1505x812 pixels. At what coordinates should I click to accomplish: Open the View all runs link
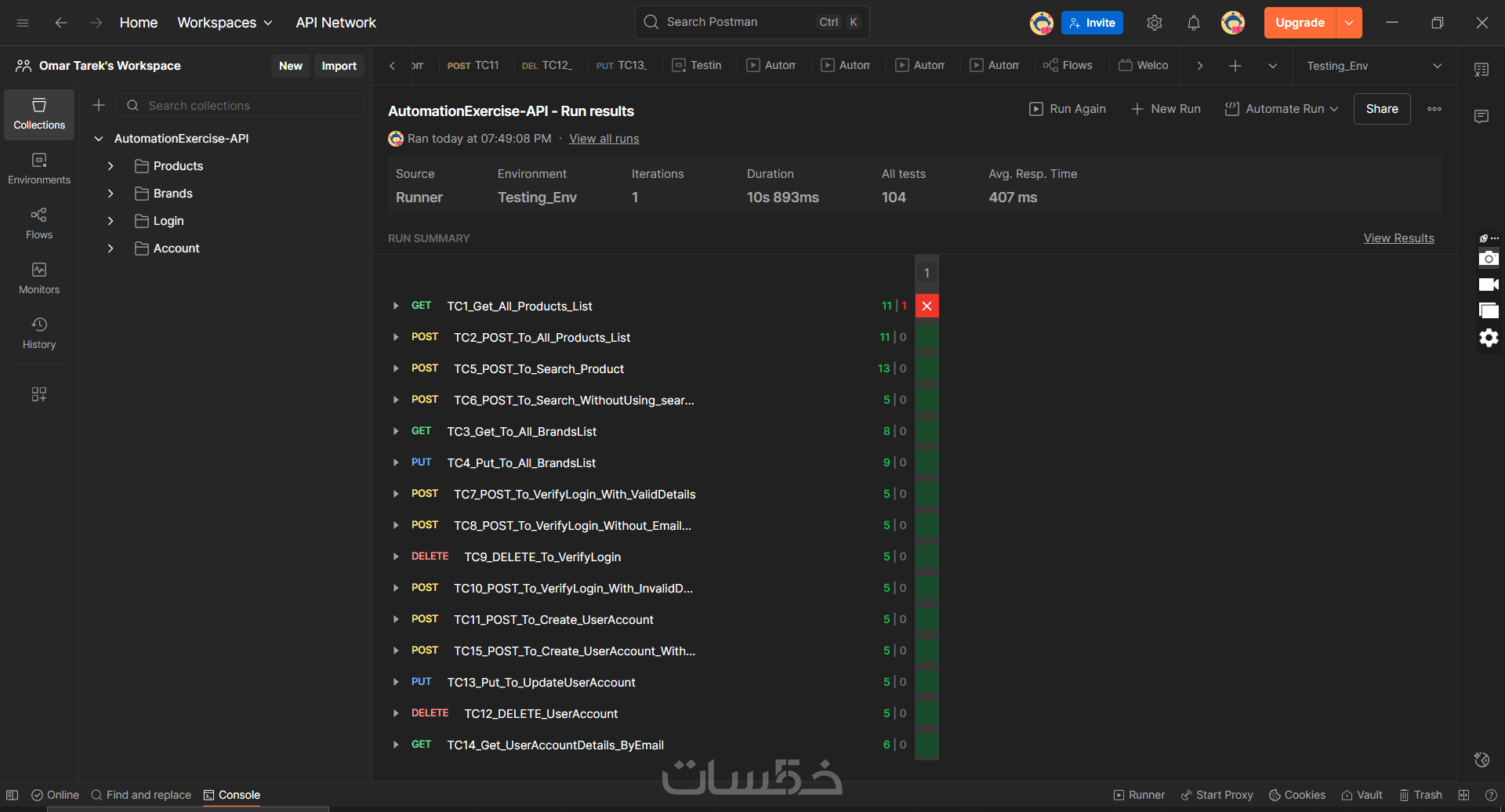(x=604, y=139)
